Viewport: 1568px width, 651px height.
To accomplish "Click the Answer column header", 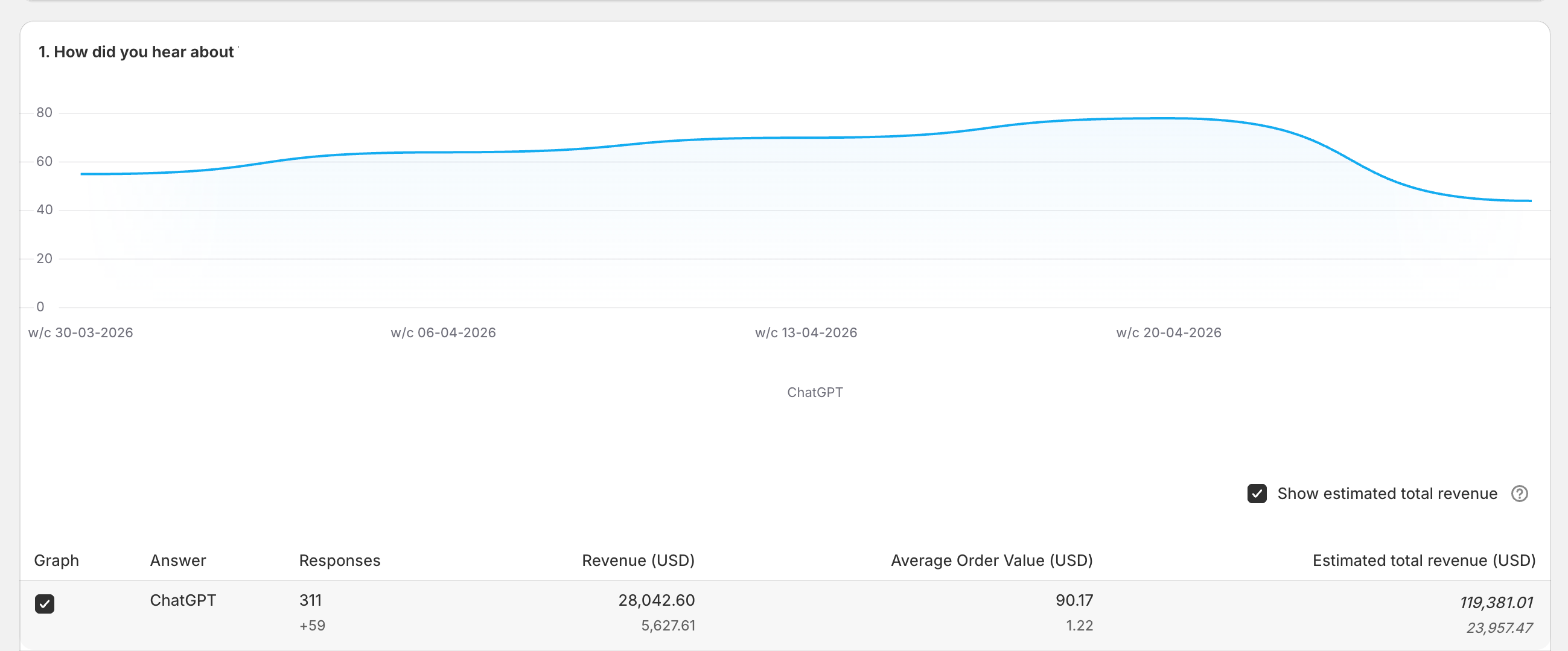I will pyautogui.click(x=177, y=560).
